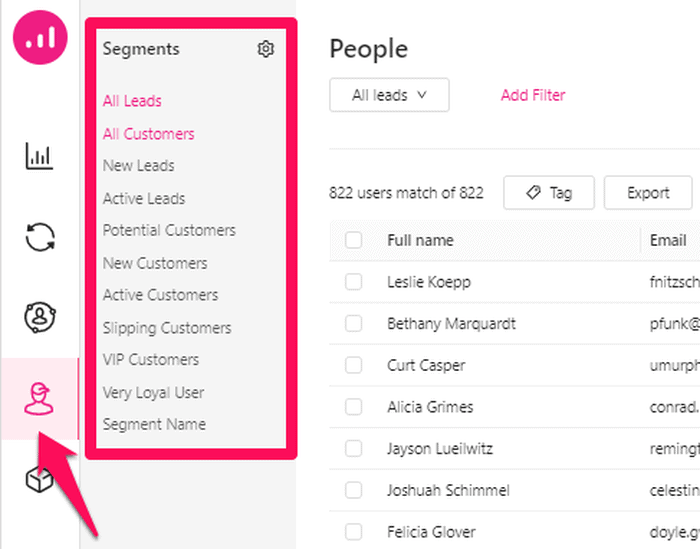Screen dimensions: 700x549
Task: Open the user circle sidebar icon
Action: pyautogui.click(x=40, y=317)
